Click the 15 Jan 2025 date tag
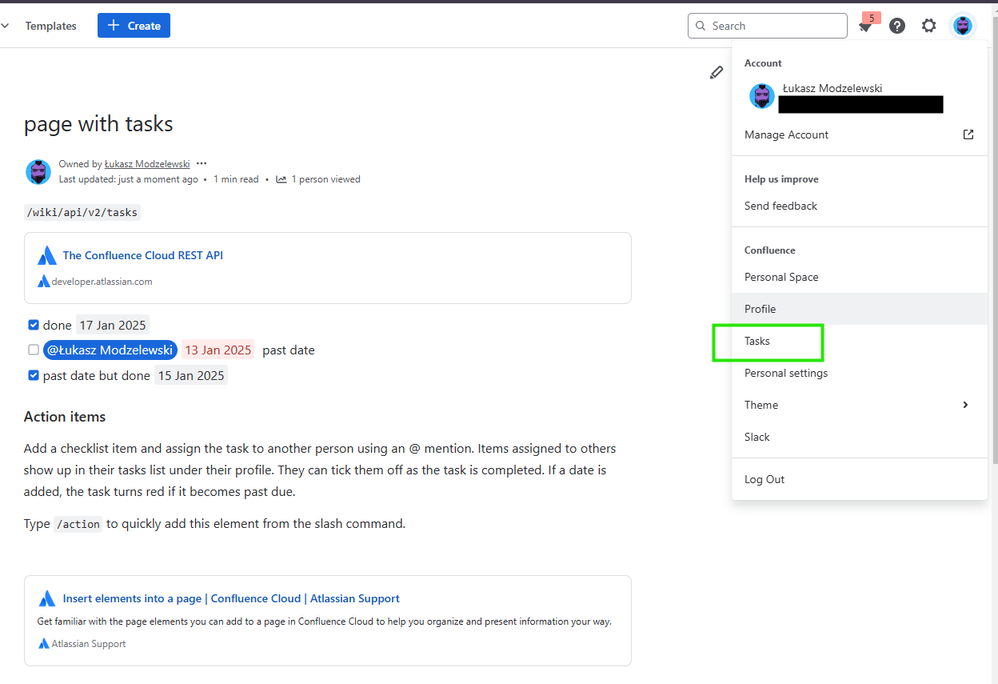This screenshot has width=998, height=684. click(x=191, y=375)
